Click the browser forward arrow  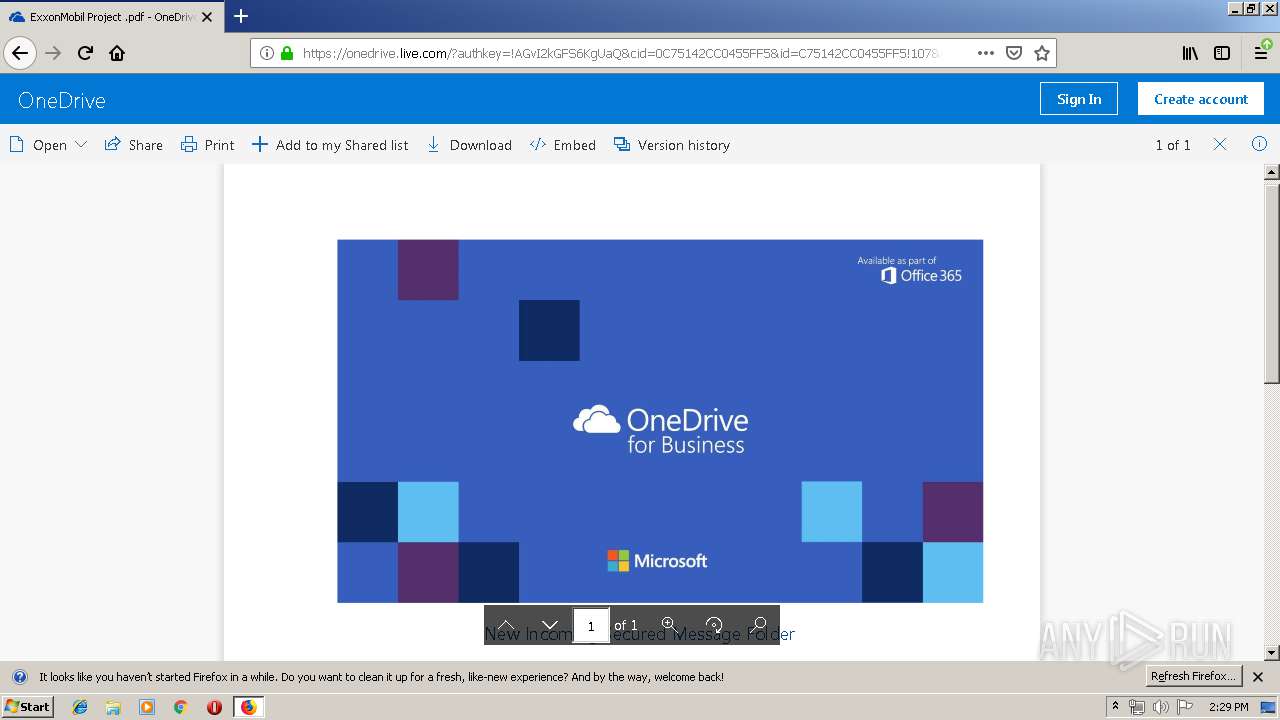pyautogui.click(x=53, y=53)
